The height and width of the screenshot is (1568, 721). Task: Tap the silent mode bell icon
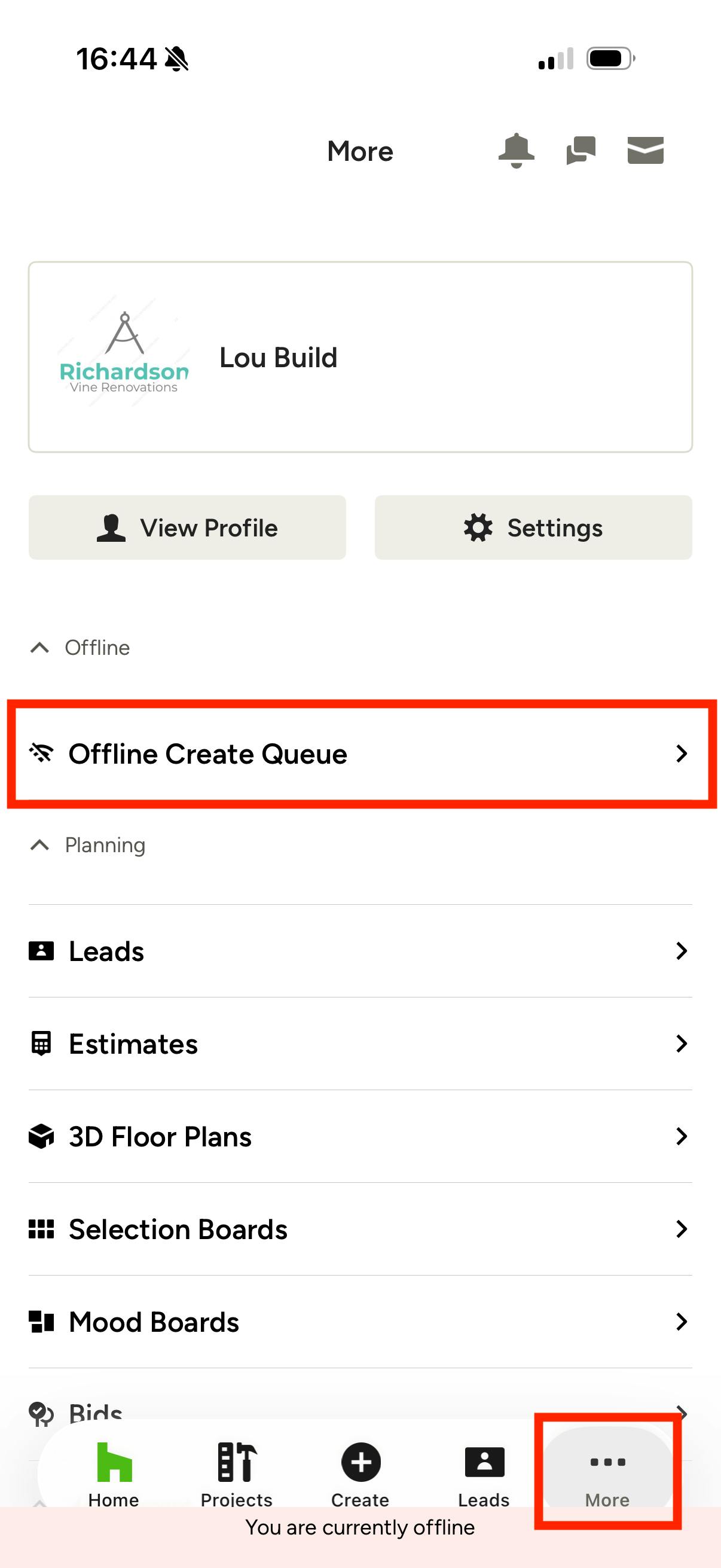176,59
